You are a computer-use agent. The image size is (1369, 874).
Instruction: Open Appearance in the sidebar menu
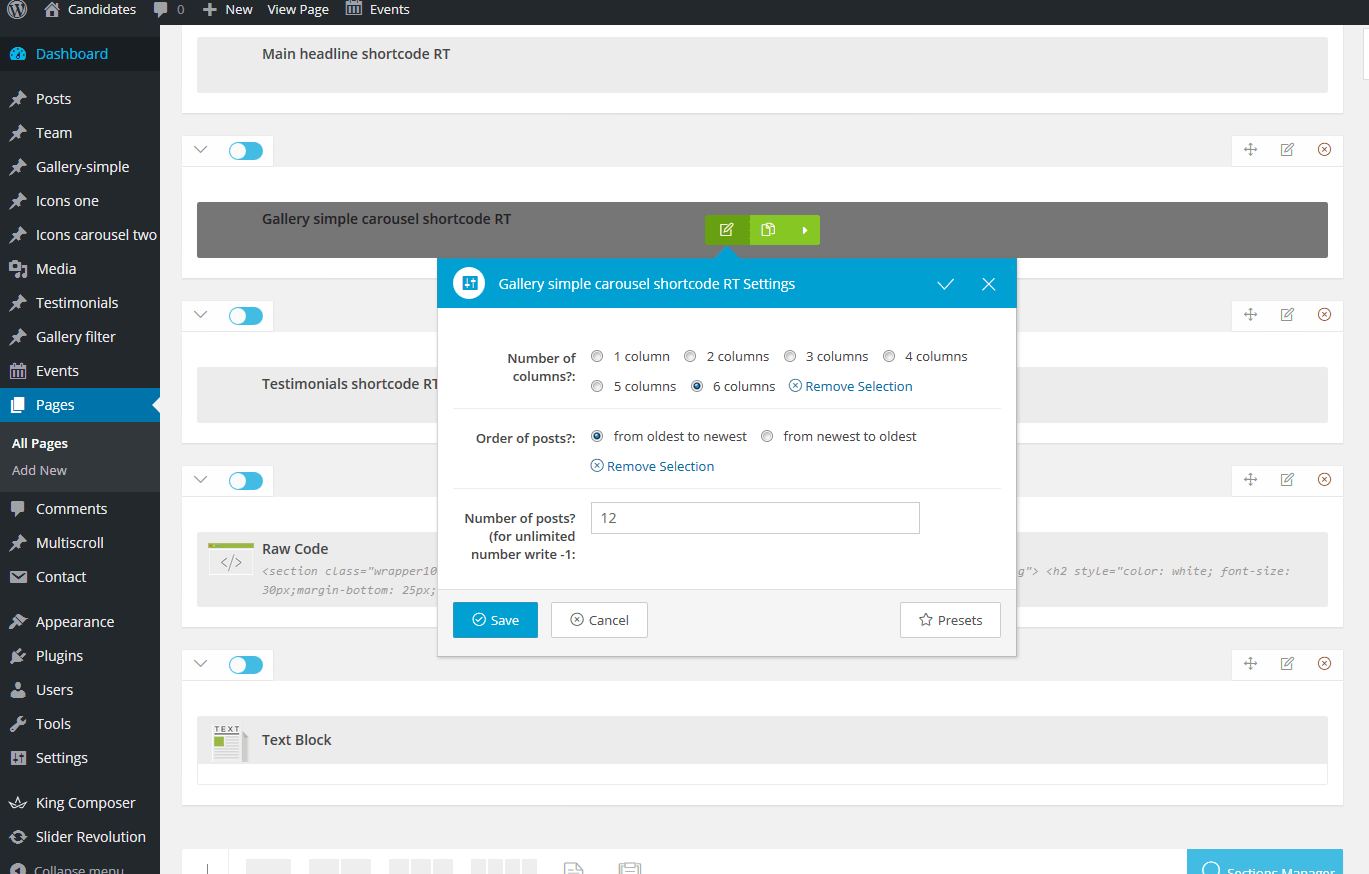(x=74, y=622)
